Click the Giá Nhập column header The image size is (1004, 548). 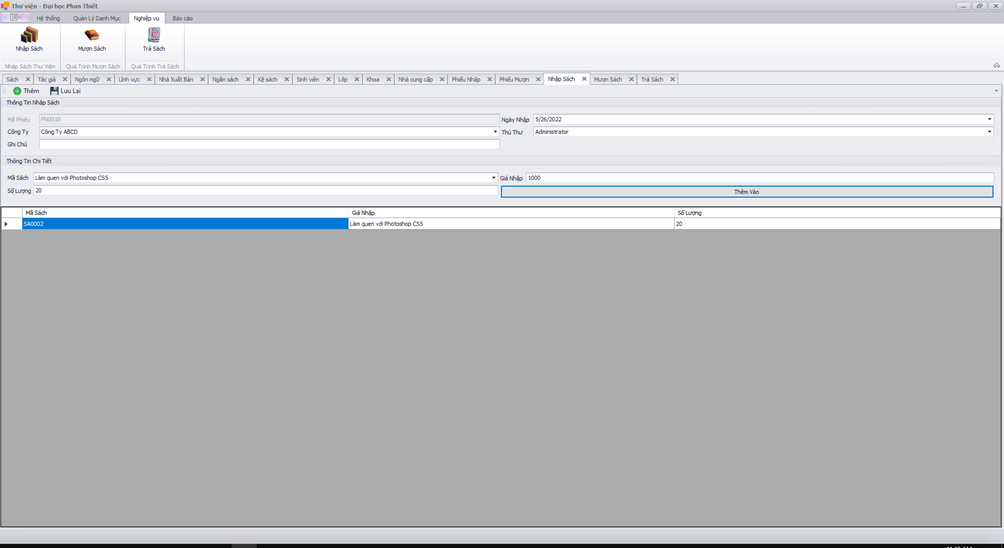[511, 213]
